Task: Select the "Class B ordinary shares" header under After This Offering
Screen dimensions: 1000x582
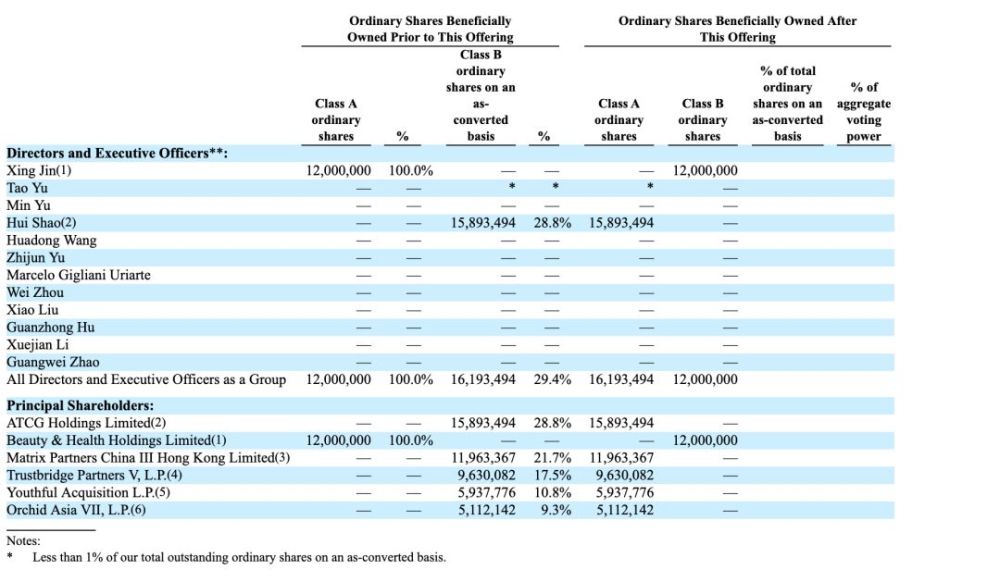Action: (x=702, y=120)
